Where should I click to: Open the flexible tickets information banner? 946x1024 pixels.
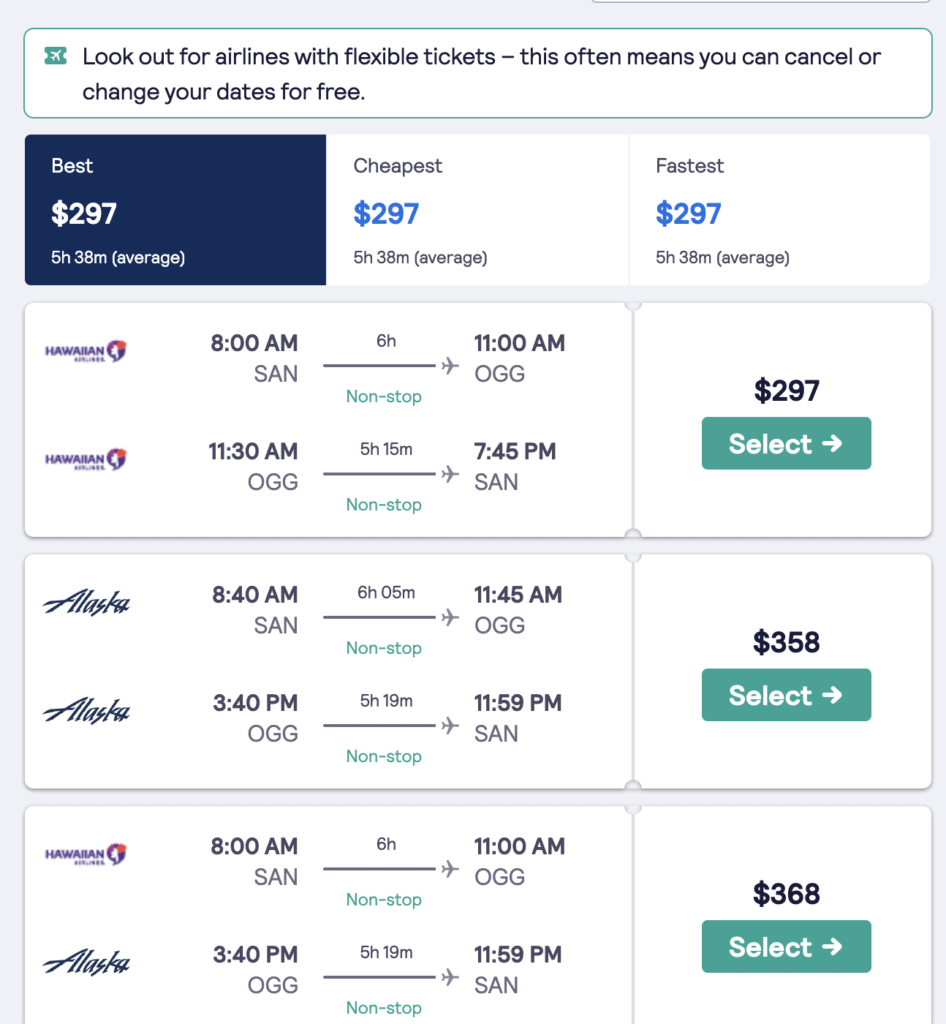point(478,73)
